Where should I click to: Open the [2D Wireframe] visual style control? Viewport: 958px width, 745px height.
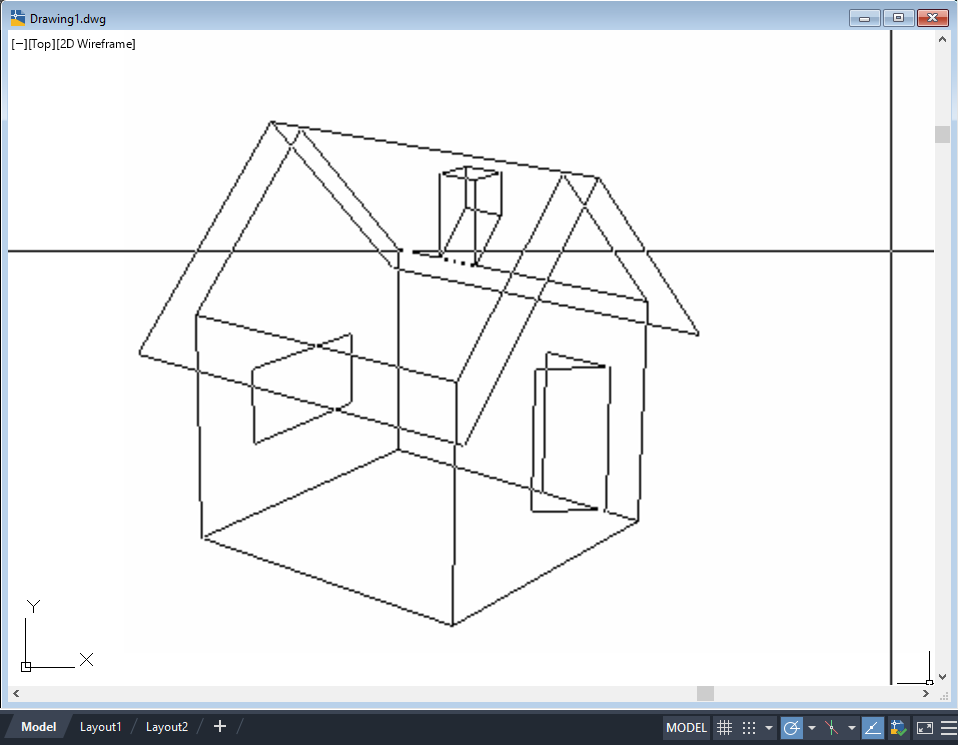[96, 44]
